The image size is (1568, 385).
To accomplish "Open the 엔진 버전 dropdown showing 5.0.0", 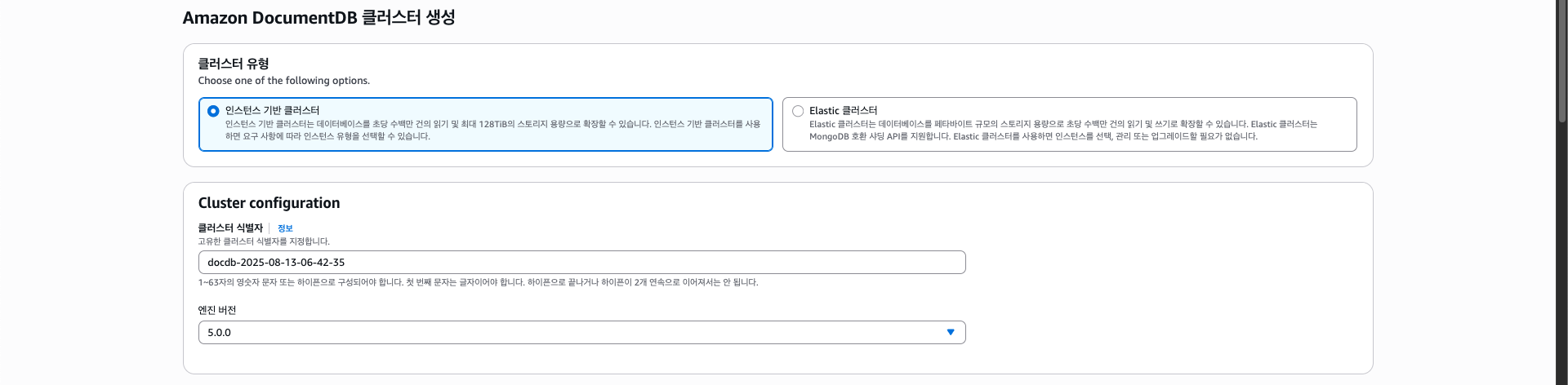I will click(581, 333).
